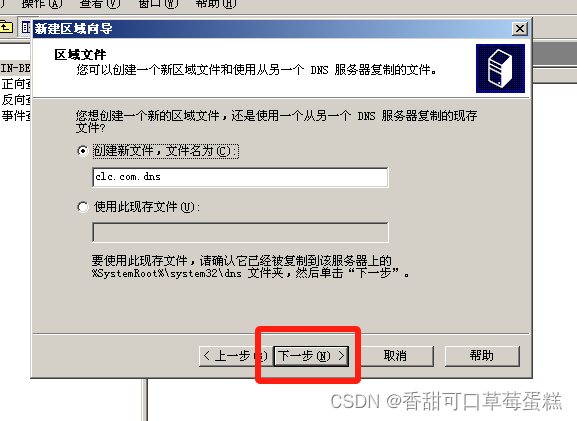This screenshot has height=421, width=577.
Task: Select 创建新文件 radio button
Action: pyautogui.click(x=83, y=151)
